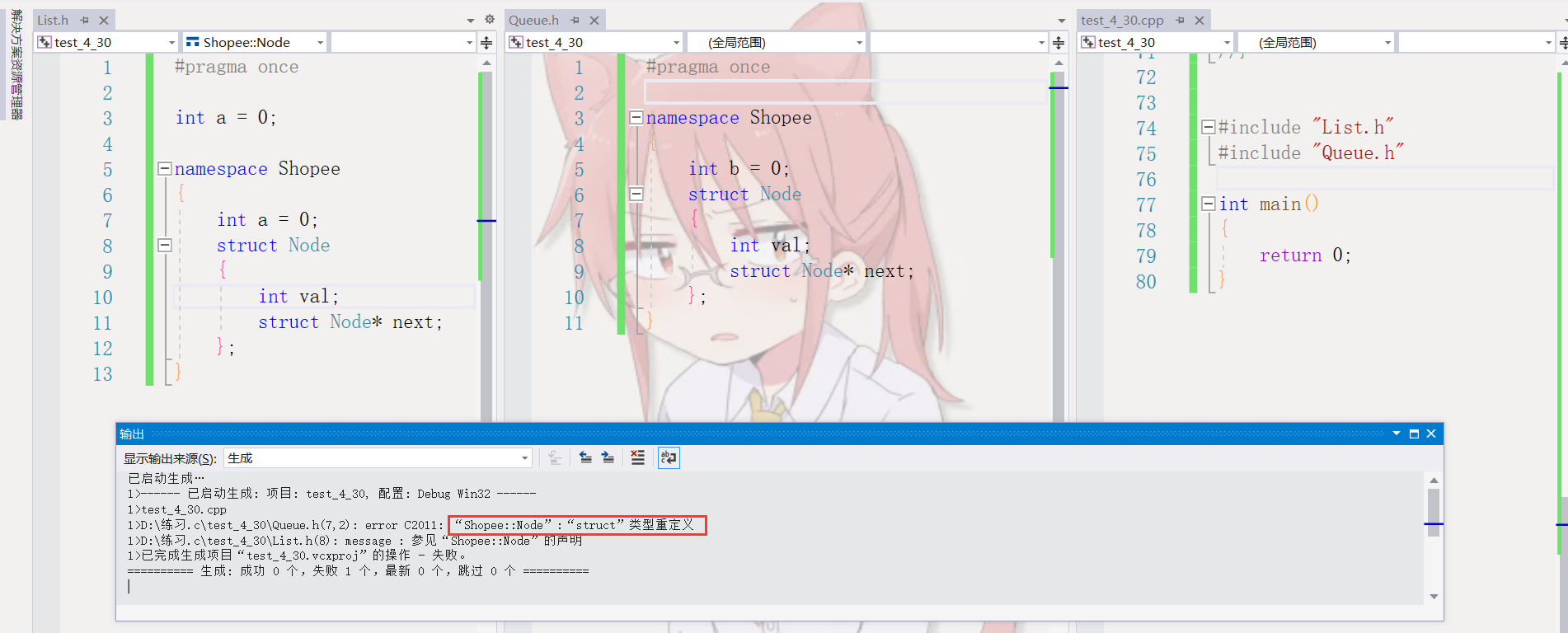
Task: Click the Output panel vertical scrollbar thumb
Action: pos(1434,512)
